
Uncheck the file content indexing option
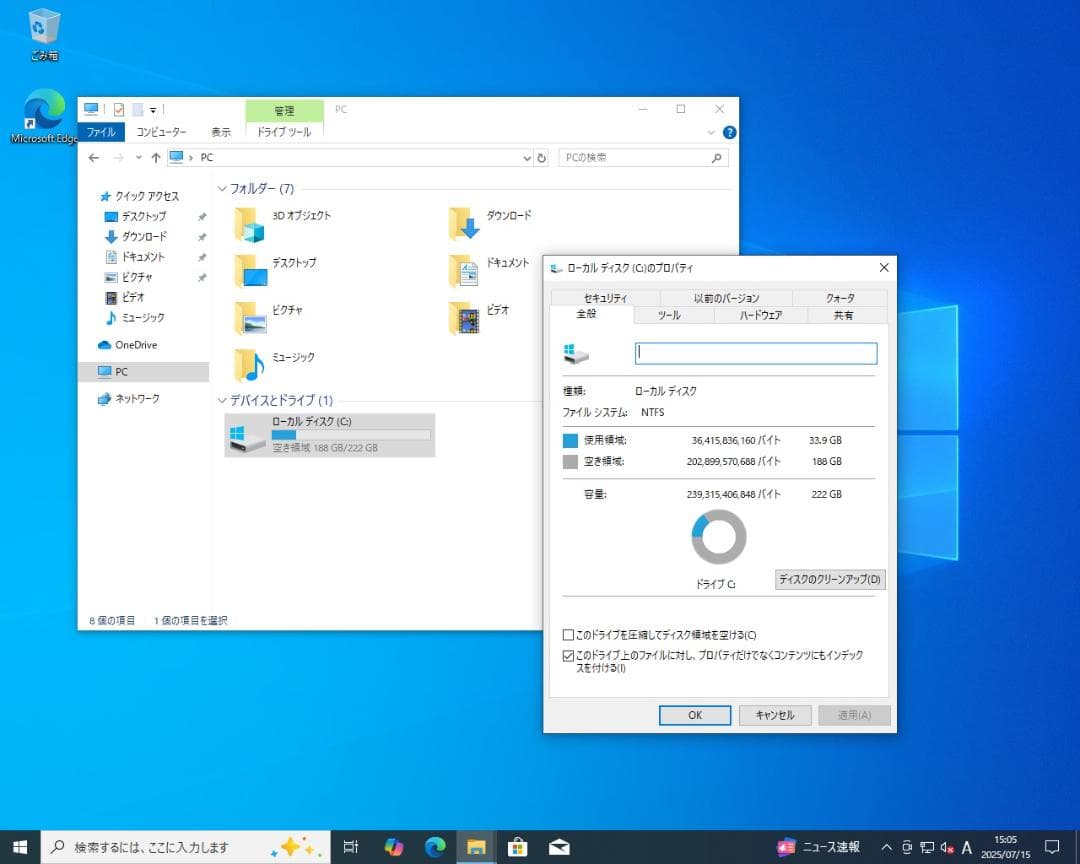pyautogui.click(x=567, y=656)
